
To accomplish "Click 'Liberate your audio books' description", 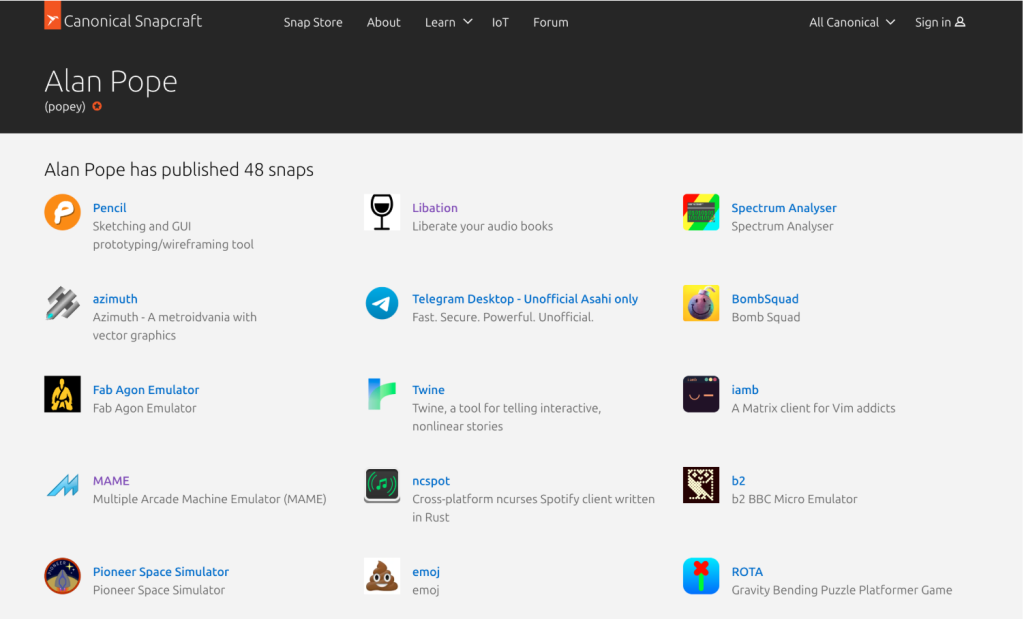I will (x=483, y=226).
